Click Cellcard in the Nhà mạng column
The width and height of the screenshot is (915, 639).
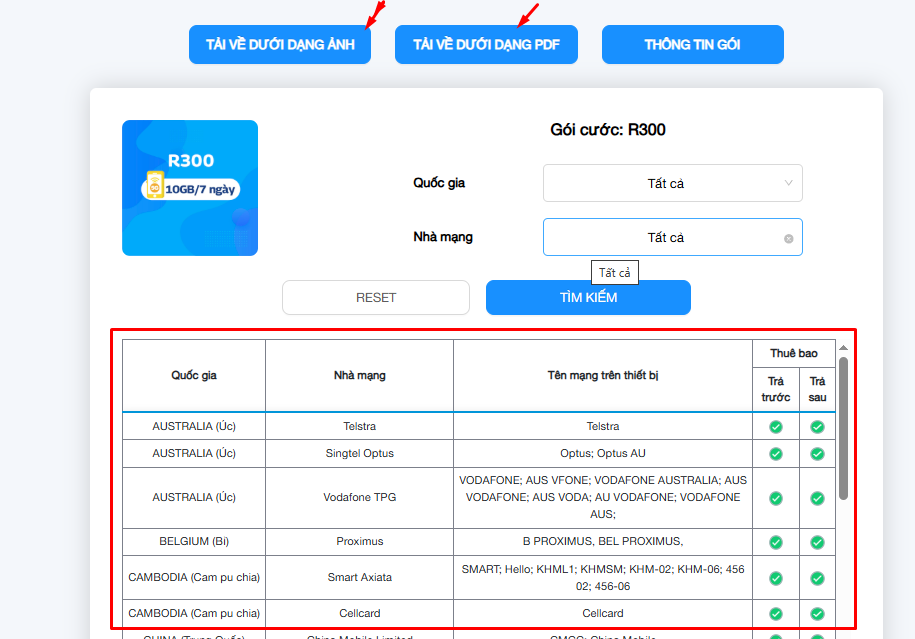click(359, 613)
